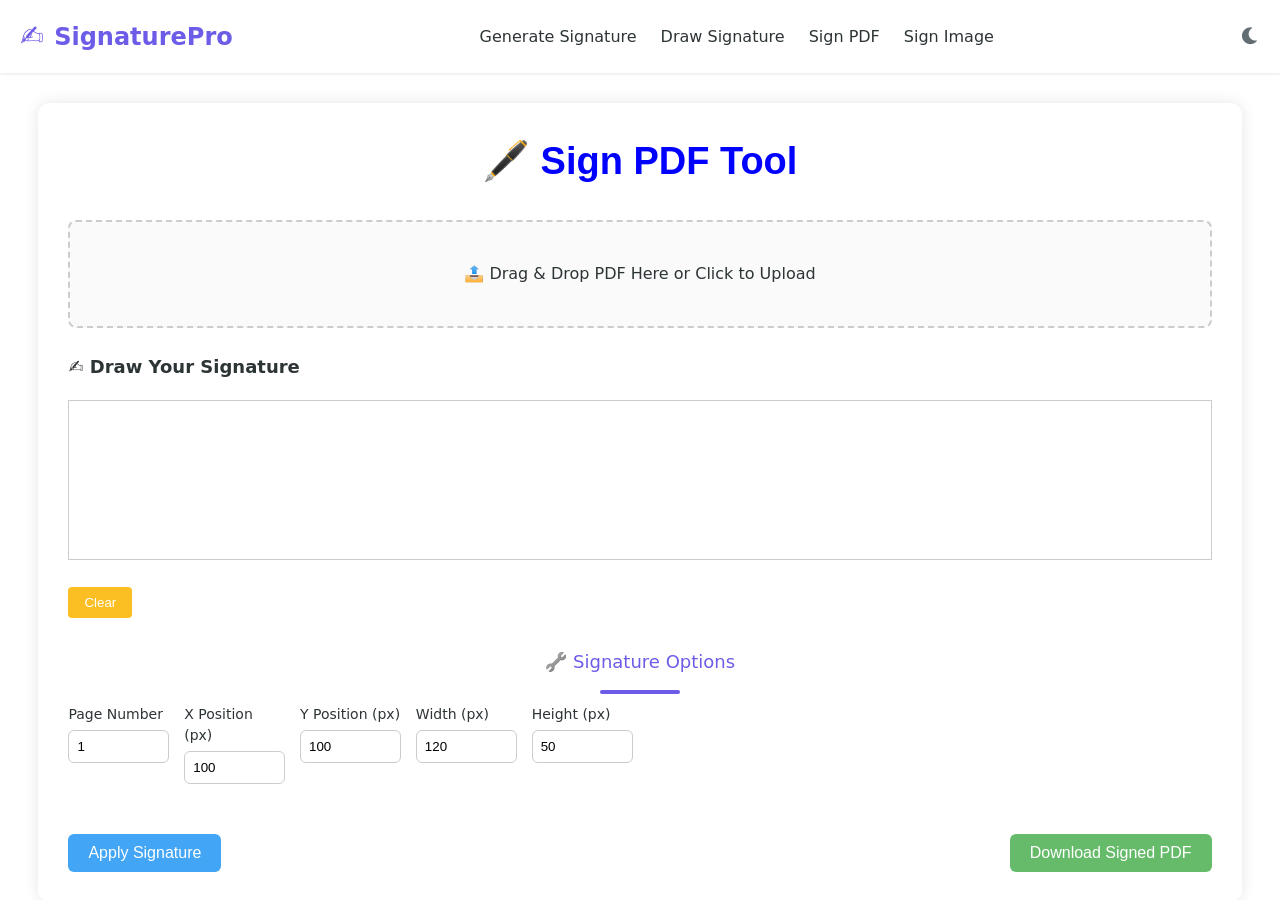
Task: Click the upload icon in the drop zone
Action: coord(474,272)
